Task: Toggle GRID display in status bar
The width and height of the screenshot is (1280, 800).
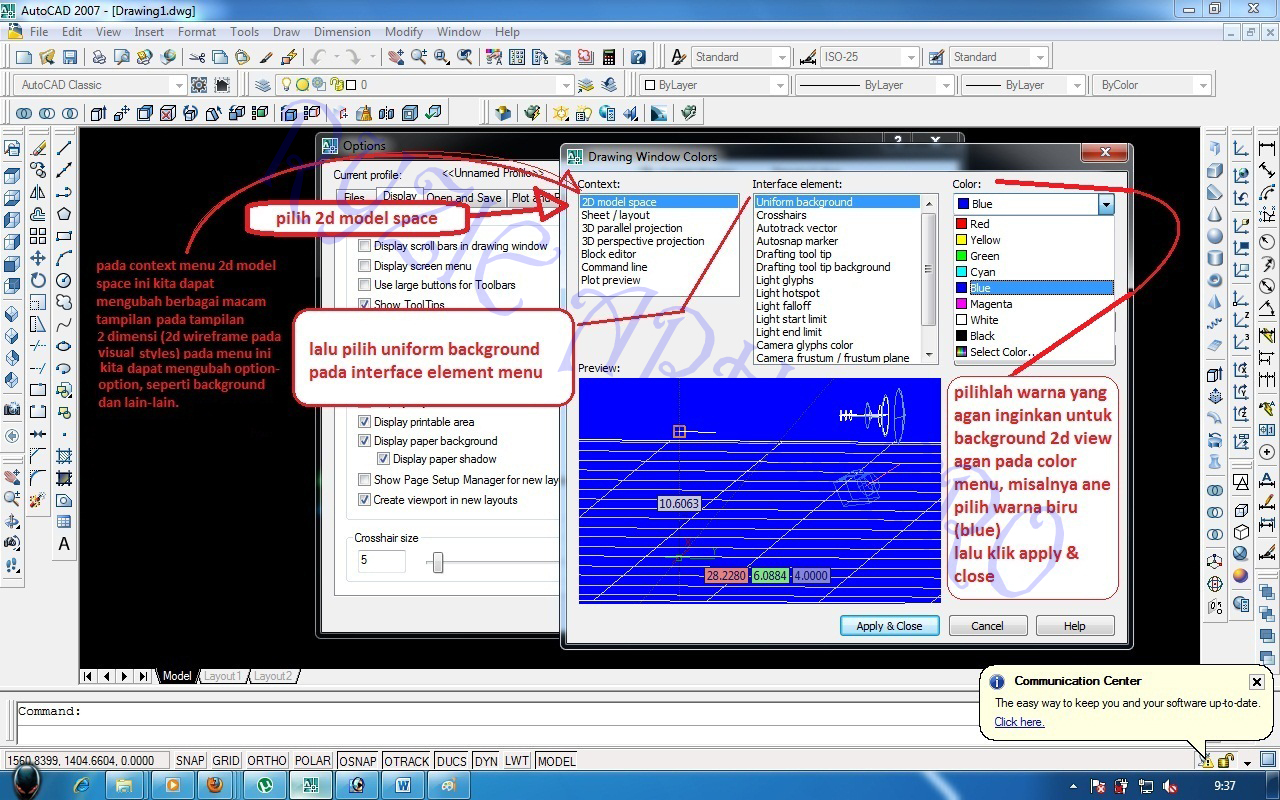Action: point(226,761)
